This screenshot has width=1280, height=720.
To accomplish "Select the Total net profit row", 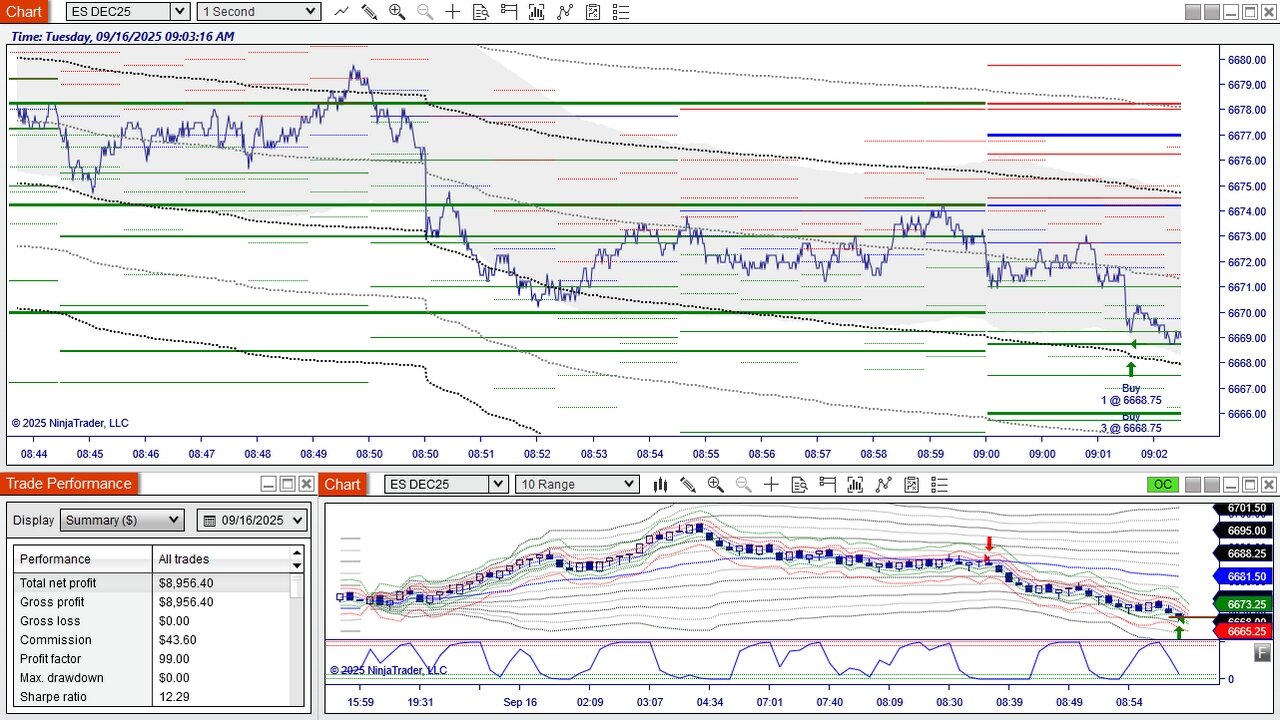I will (x=152, y=583).
